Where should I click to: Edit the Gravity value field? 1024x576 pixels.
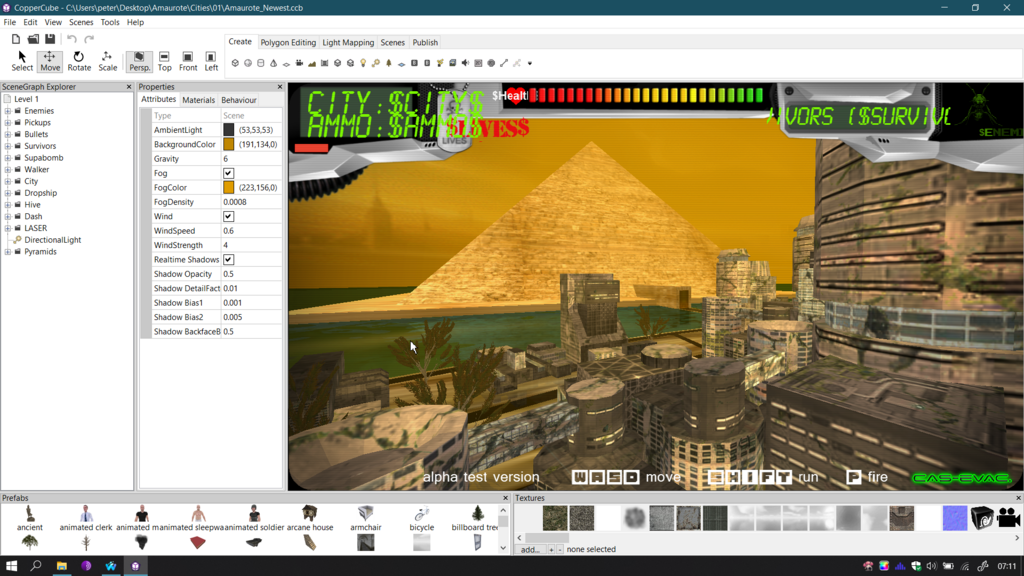tap(251, 159)
